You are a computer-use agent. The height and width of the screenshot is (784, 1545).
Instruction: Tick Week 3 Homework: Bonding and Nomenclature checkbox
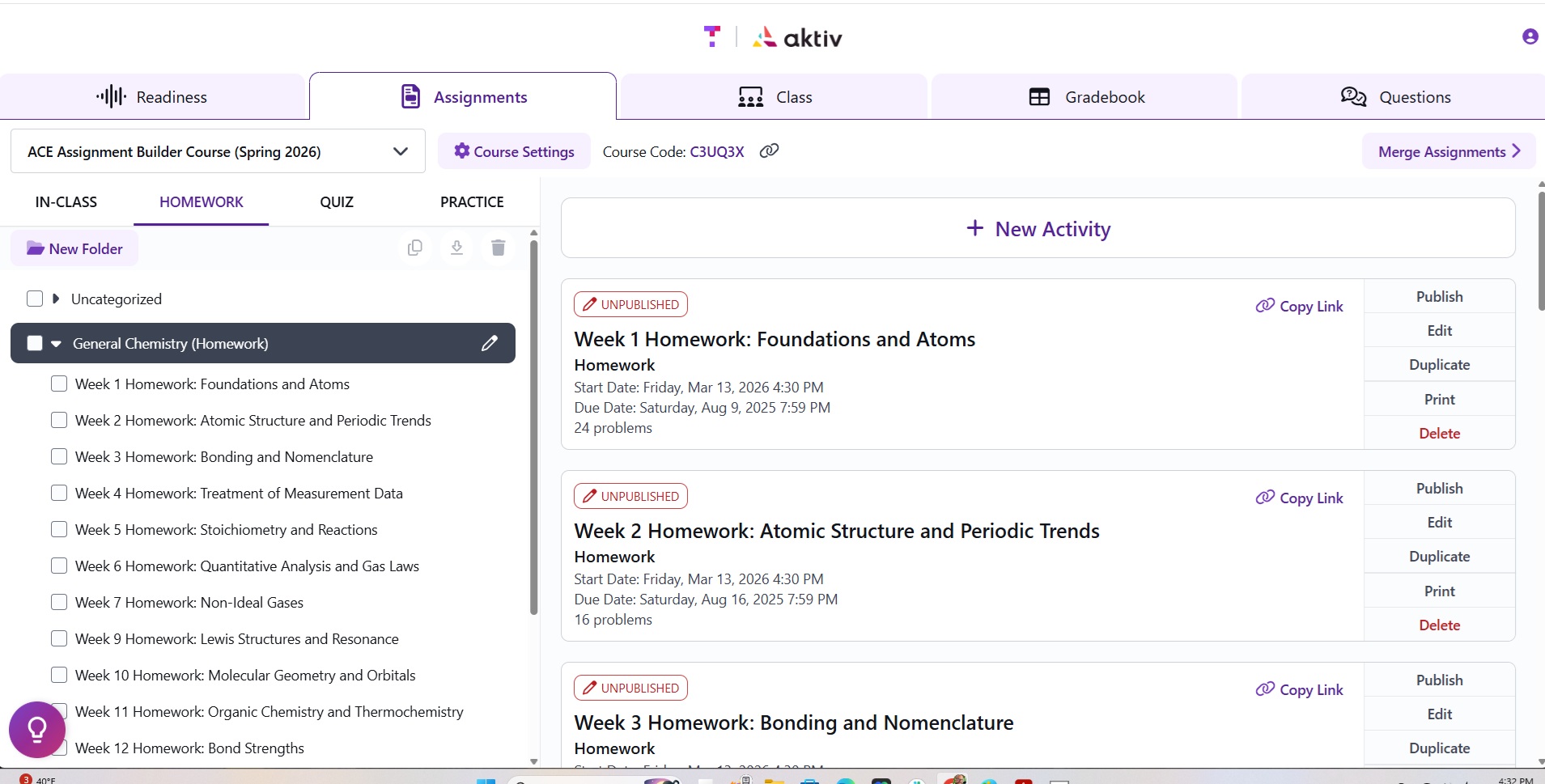pos(59,456)
